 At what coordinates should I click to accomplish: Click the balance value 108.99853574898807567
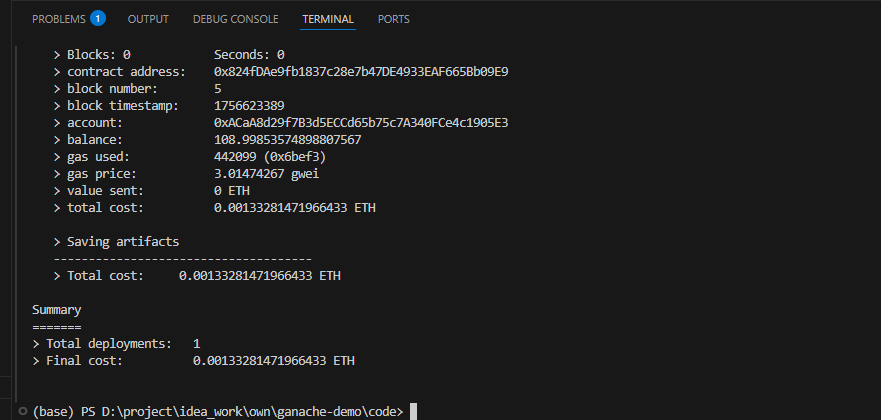(x=287, y=140)
